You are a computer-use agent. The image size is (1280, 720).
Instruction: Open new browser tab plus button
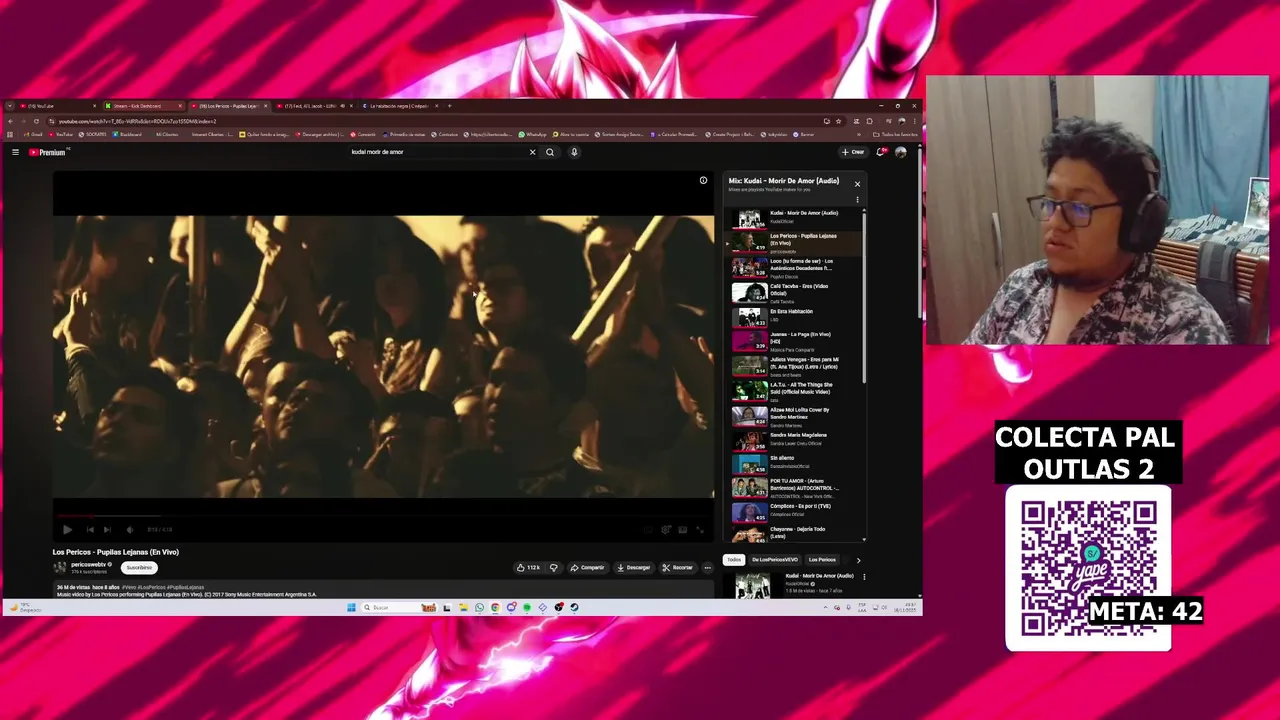pos(449,106)
